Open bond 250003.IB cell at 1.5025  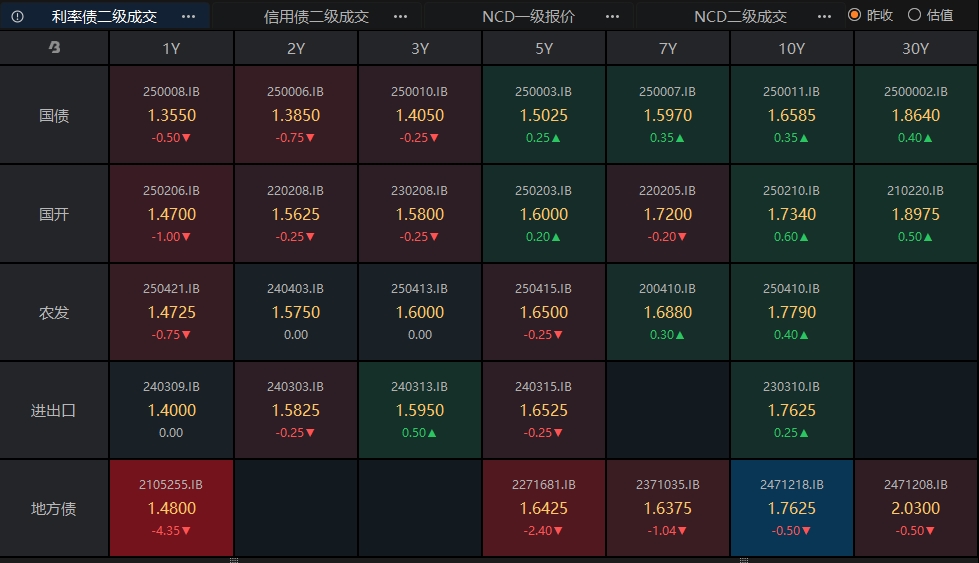[x=544, y=115]
